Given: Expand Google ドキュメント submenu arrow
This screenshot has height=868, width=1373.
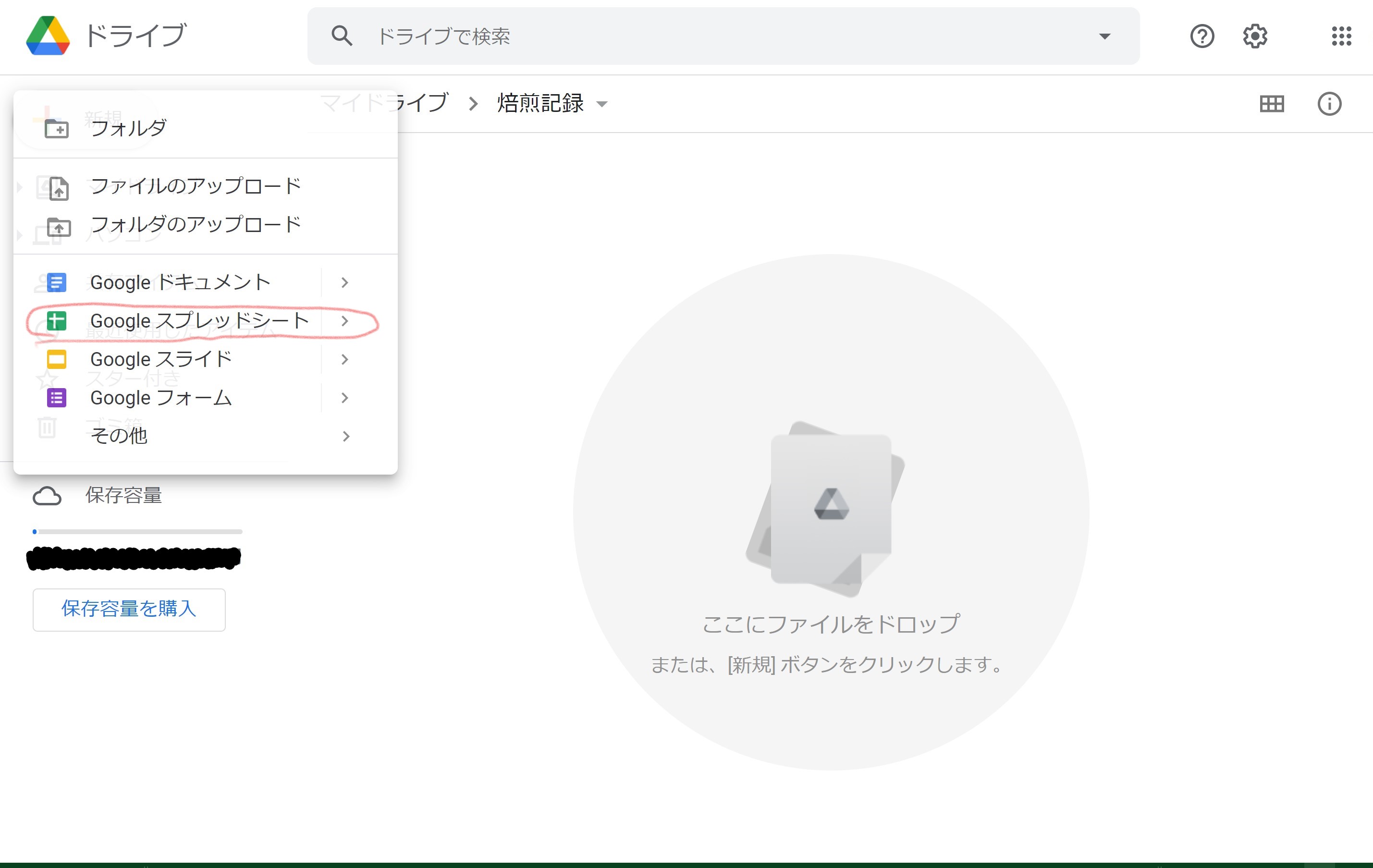Looking at the screenshot, I should click(x=344, y=282).
